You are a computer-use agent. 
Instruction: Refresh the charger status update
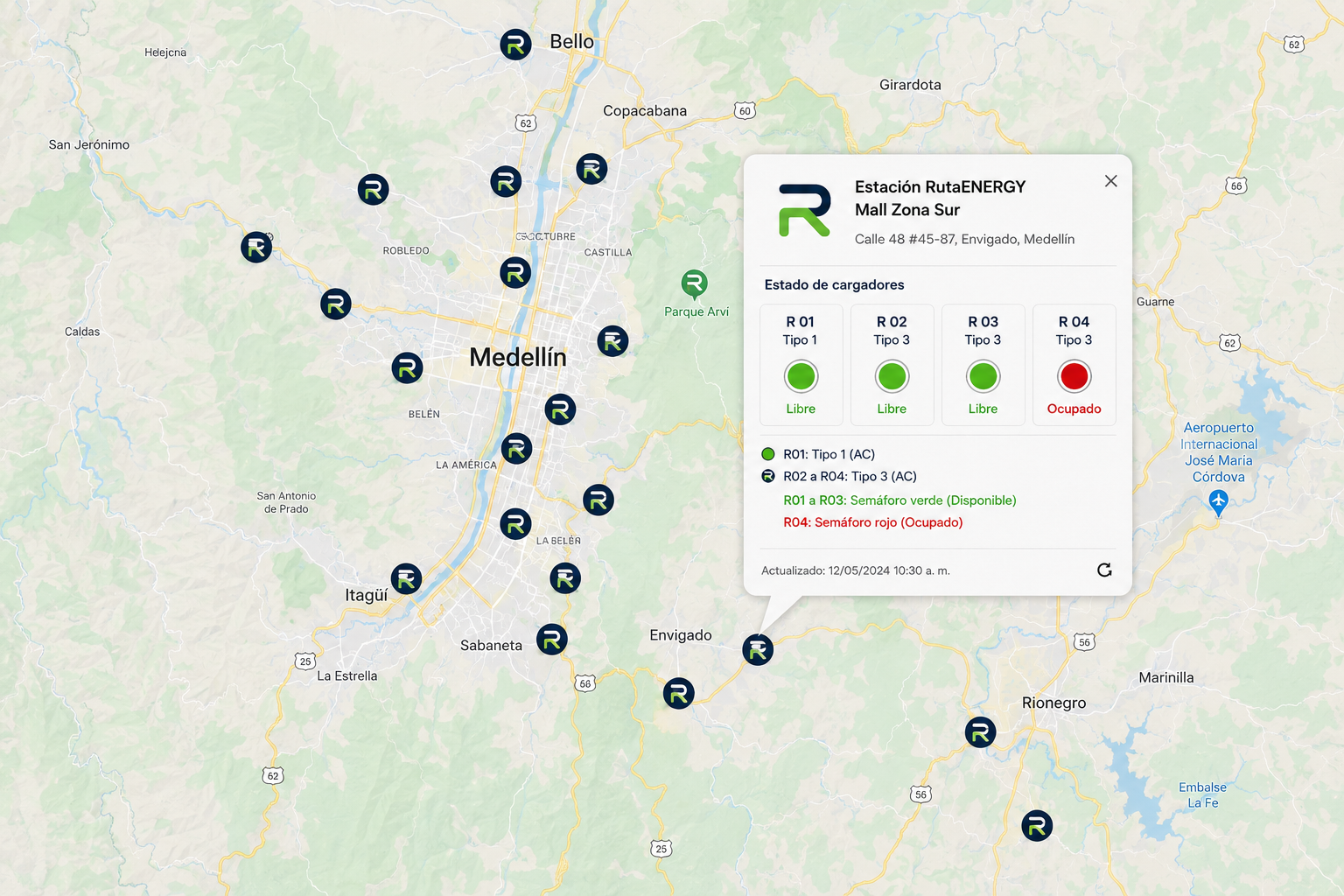click(1104, 570)
